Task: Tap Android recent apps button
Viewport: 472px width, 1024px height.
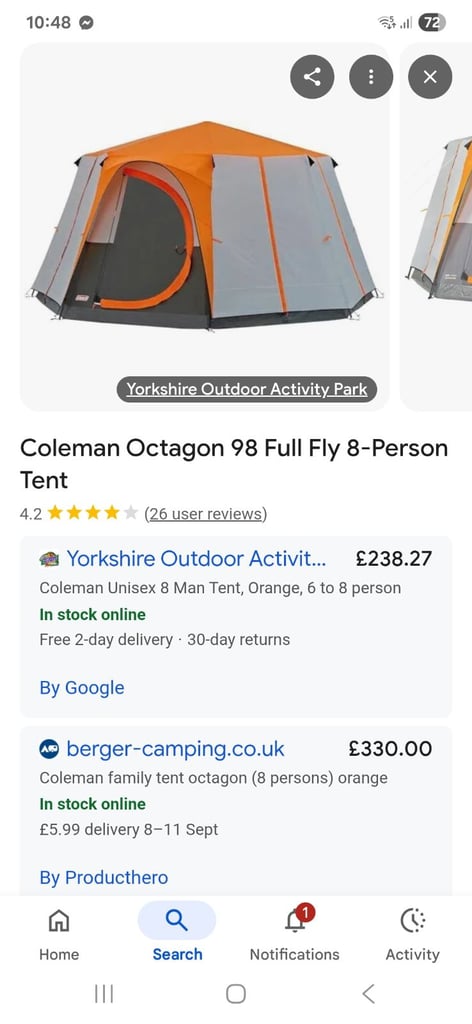Action: point(104,994)
